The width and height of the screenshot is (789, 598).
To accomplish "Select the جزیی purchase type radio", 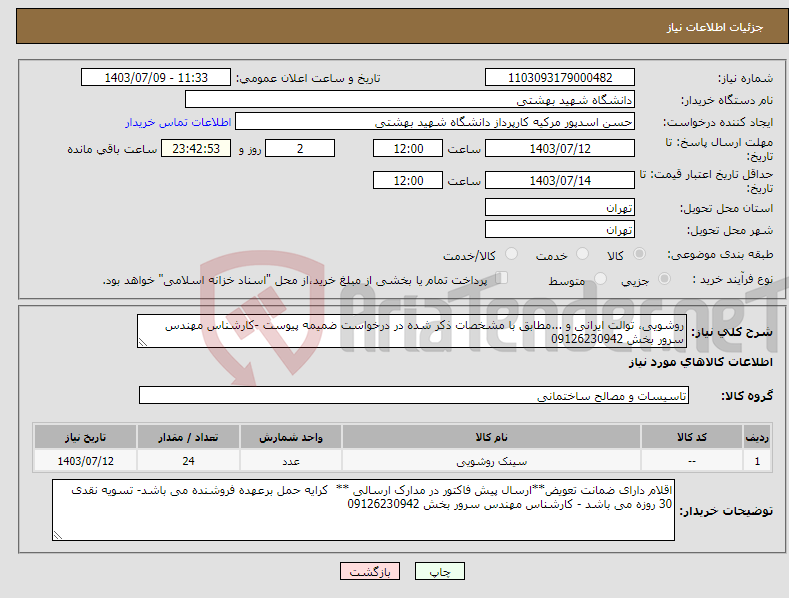I will 664,278.
